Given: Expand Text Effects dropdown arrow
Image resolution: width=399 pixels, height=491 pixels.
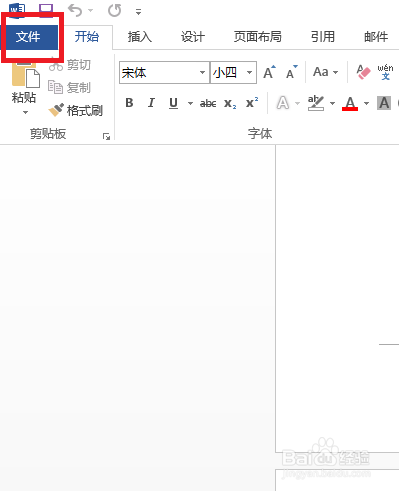Looking at the screenshot, I should point(298,103).
